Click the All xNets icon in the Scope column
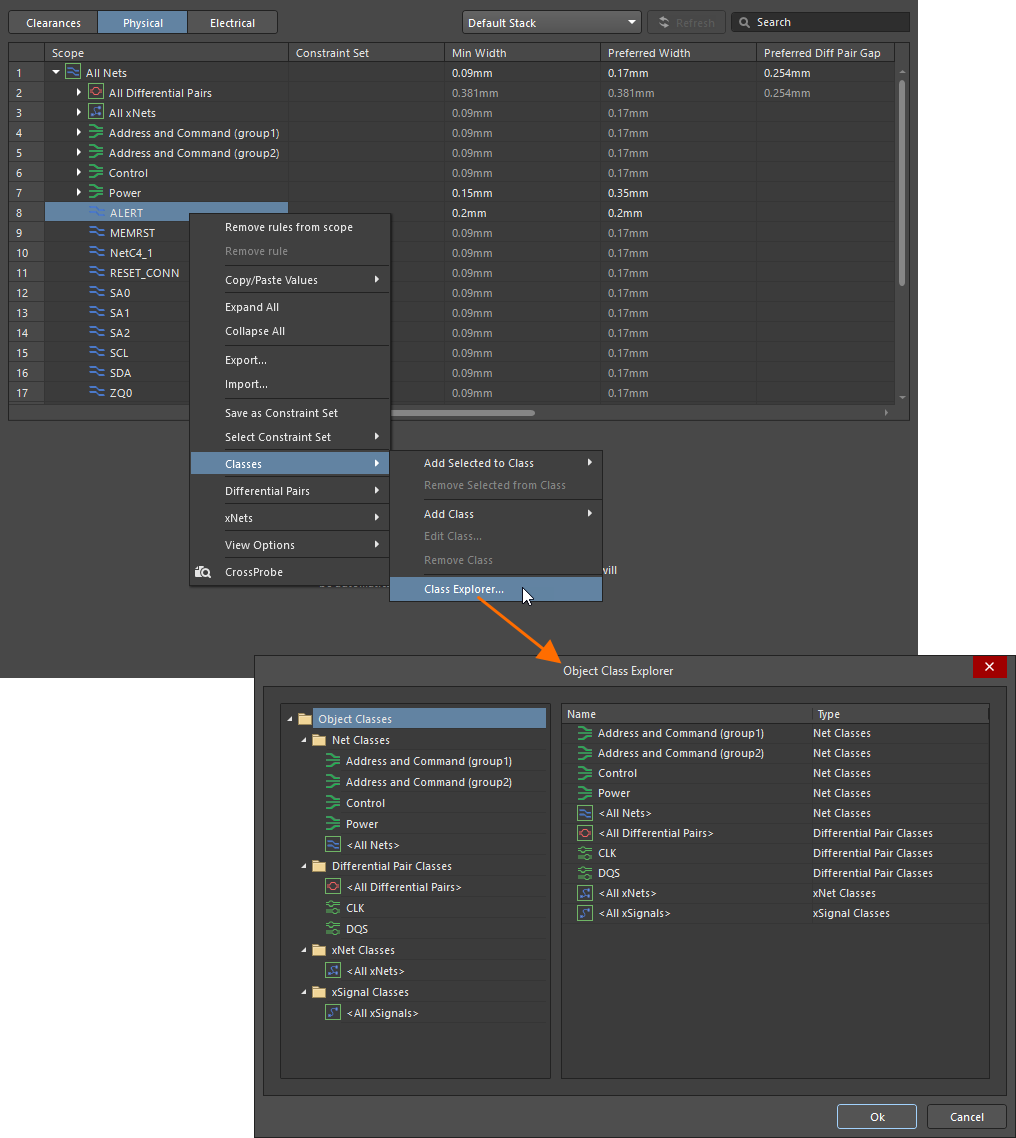Screen dimensions: 1016x1138 (x=96, y=112)
